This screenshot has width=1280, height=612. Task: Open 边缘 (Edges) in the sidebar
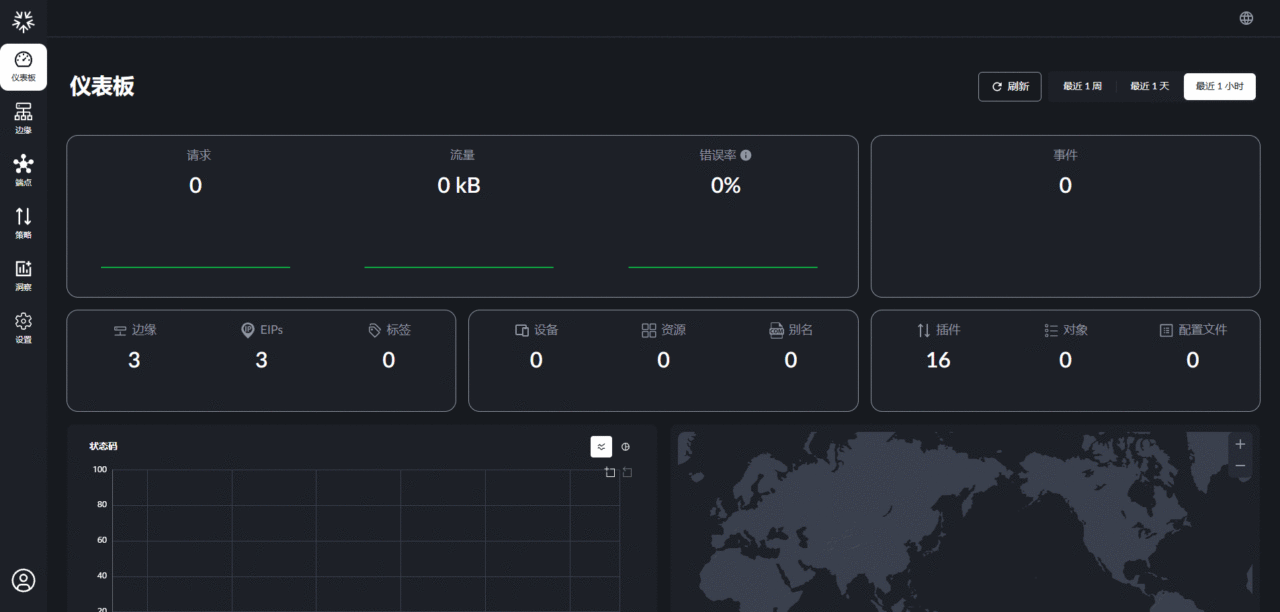[23, 117]
